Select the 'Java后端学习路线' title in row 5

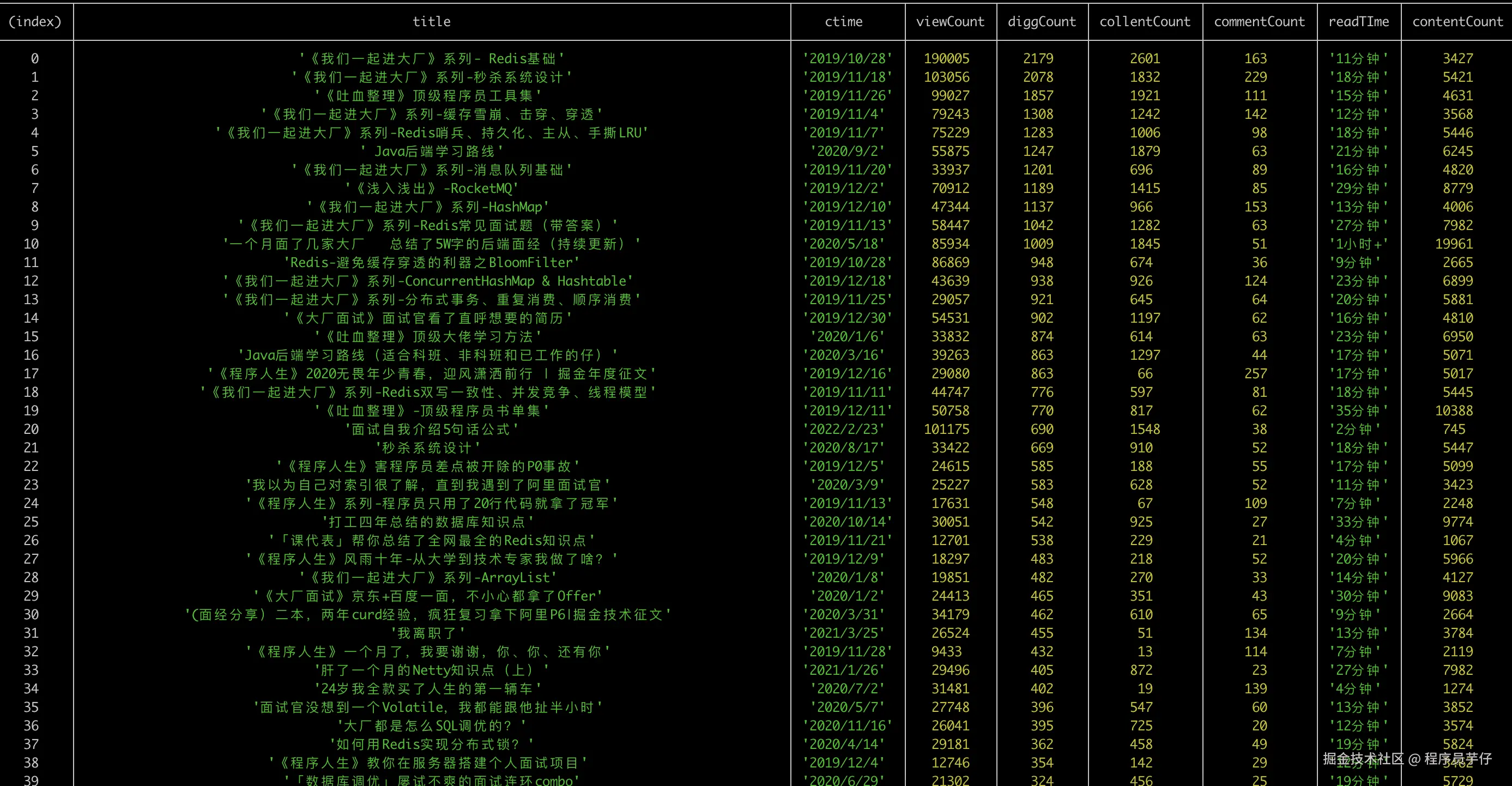[431, 152]
